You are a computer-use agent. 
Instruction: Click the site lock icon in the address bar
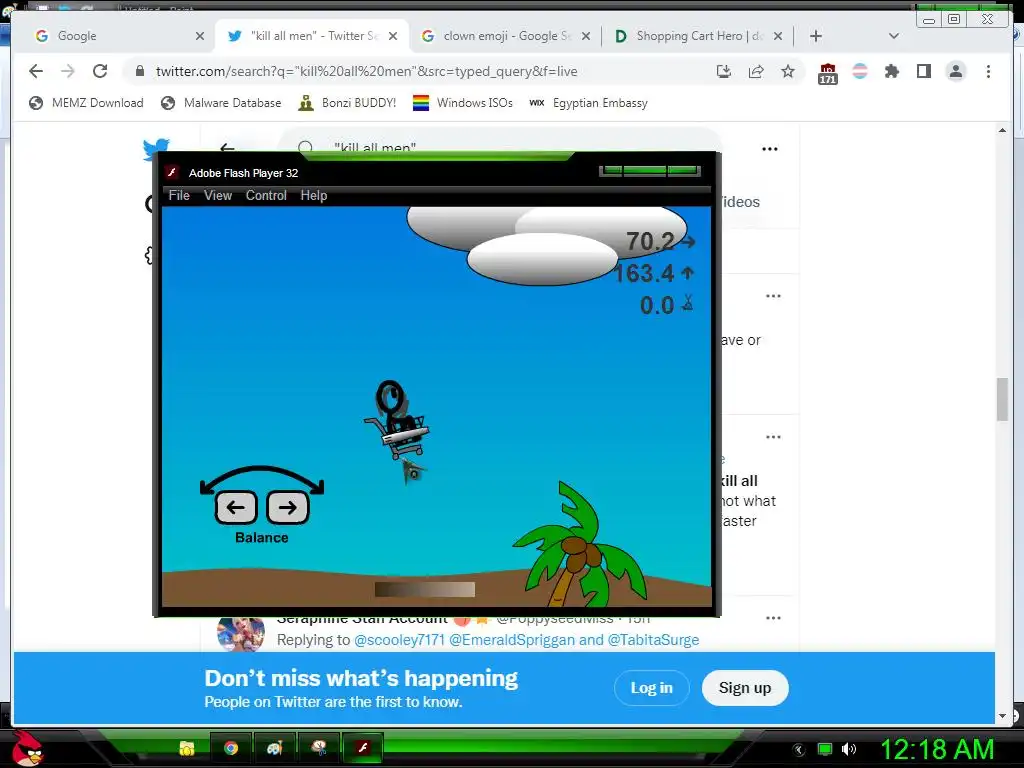tap(140, 71)
